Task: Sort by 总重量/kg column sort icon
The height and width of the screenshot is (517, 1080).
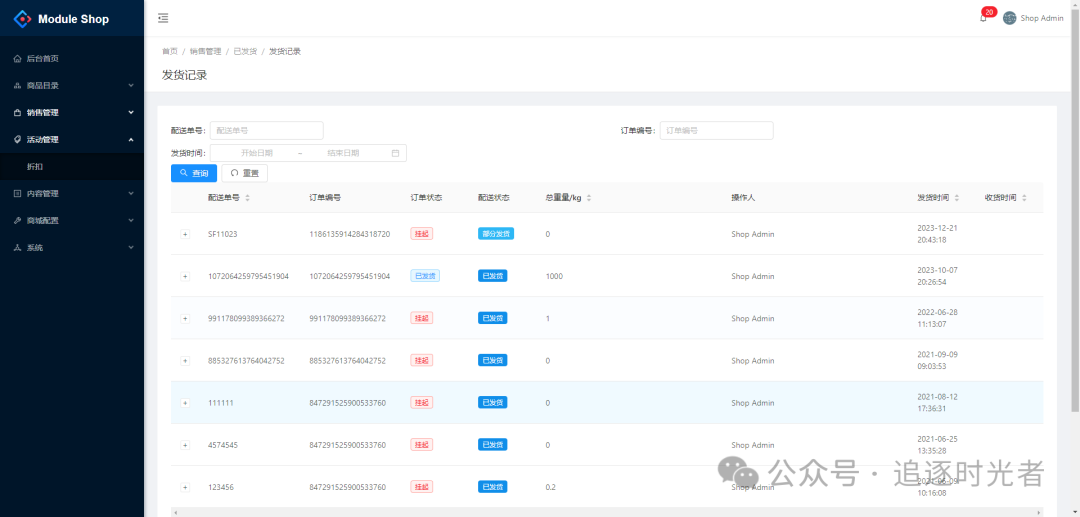Action: (589, 198)
